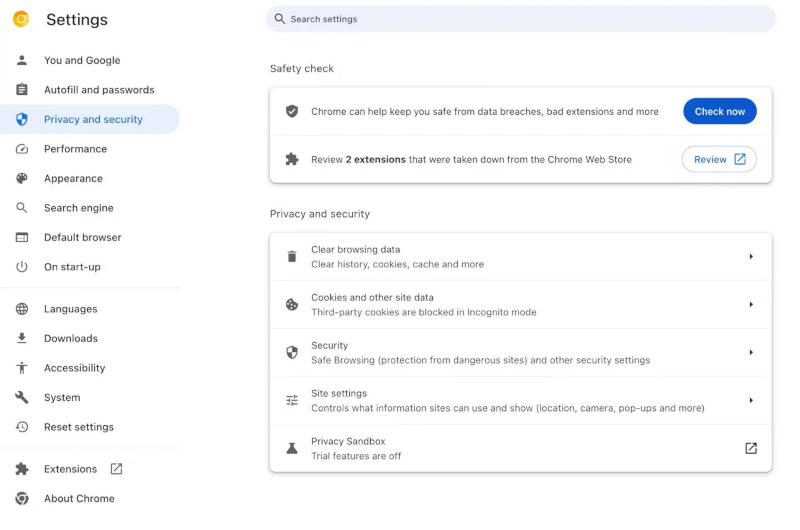Expand the Clear browsing data arrow
This screenshot has width=800, height=530.
[x=751, y=257]
